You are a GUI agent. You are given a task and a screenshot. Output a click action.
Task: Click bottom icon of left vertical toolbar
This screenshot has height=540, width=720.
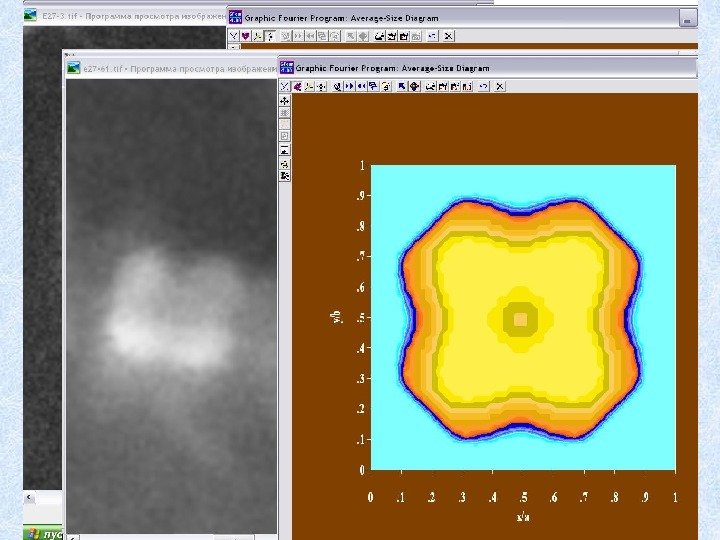click(285, 176)
